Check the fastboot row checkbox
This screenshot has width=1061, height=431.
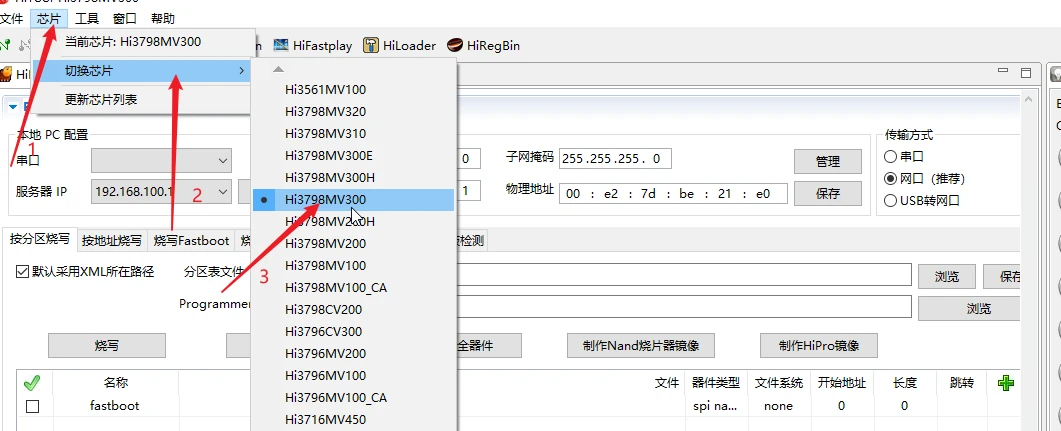tap(32, 407)
